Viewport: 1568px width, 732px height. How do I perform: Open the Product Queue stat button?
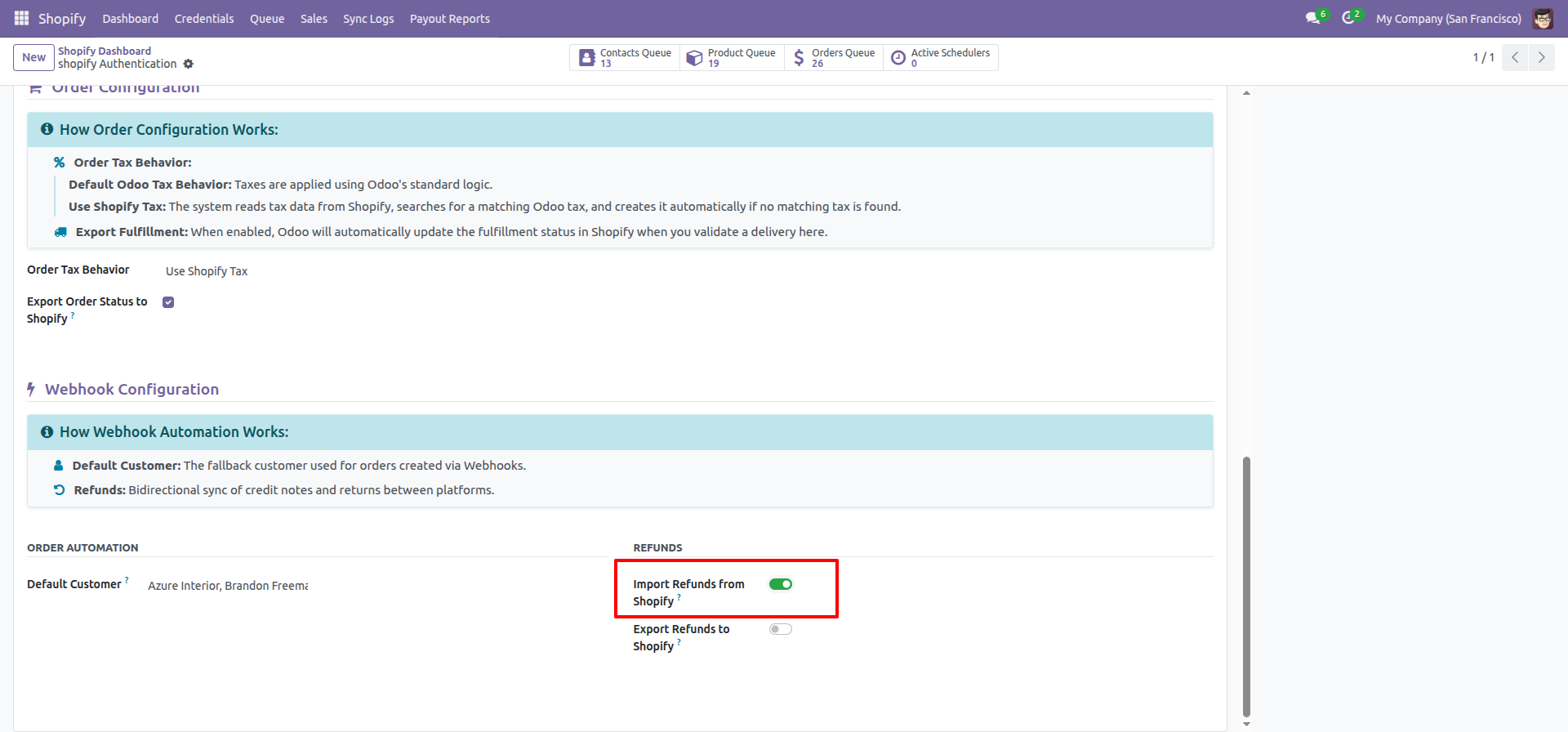(x=733, y=57)
